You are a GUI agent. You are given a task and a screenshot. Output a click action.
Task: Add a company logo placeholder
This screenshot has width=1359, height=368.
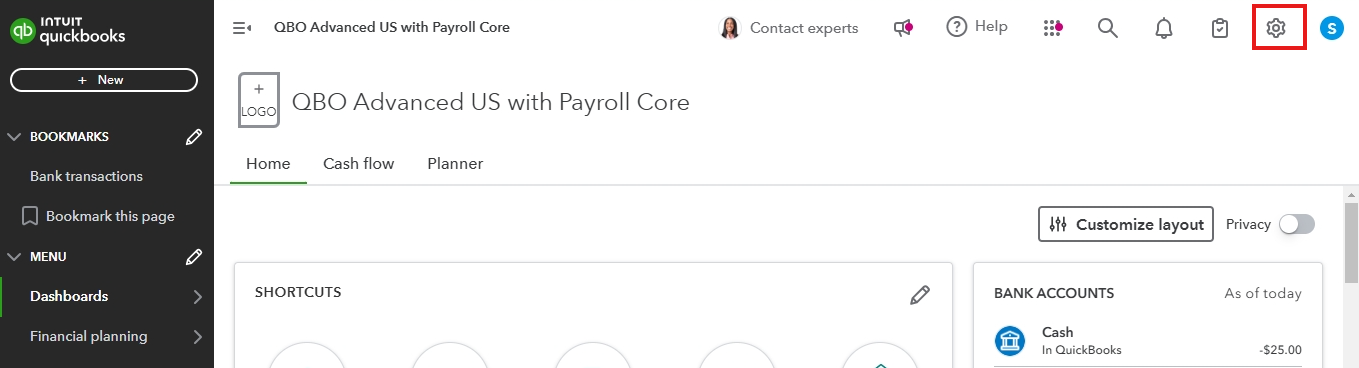point(259,101)
